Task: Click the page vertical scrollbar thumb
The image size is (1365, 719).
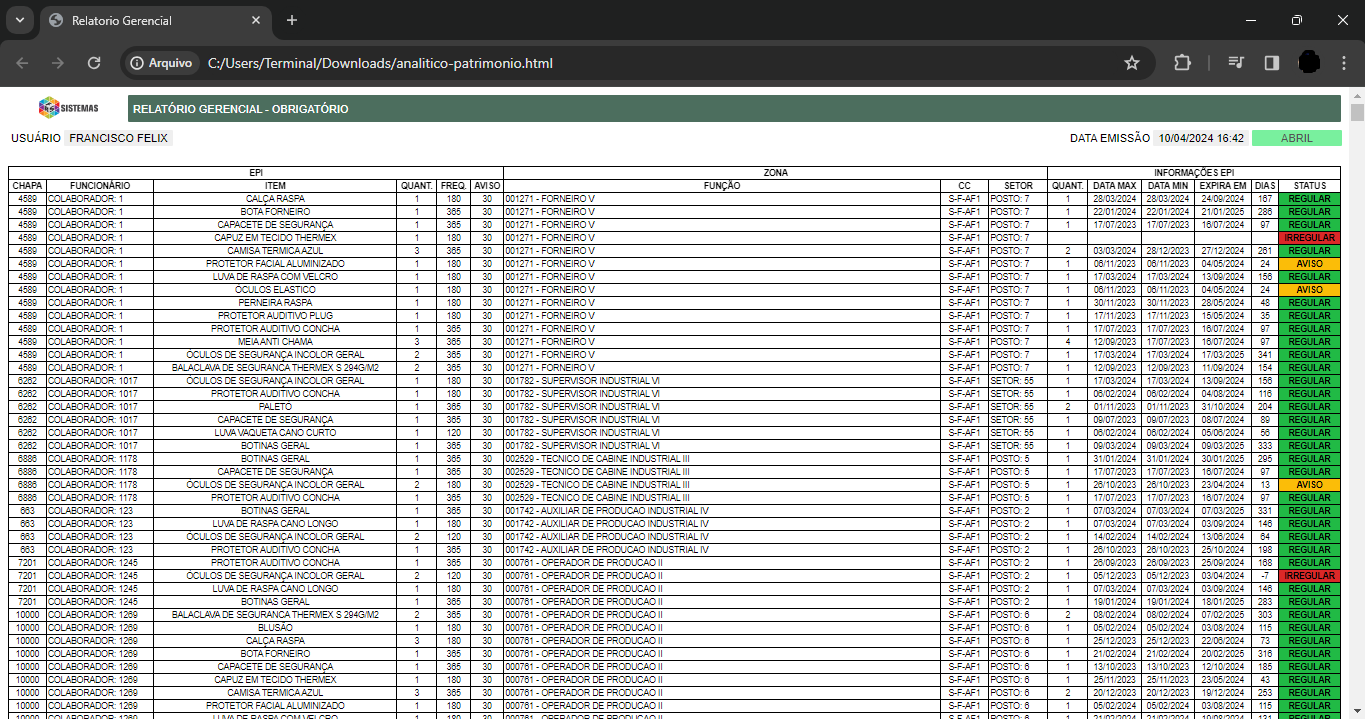Action: point(1357,111)
